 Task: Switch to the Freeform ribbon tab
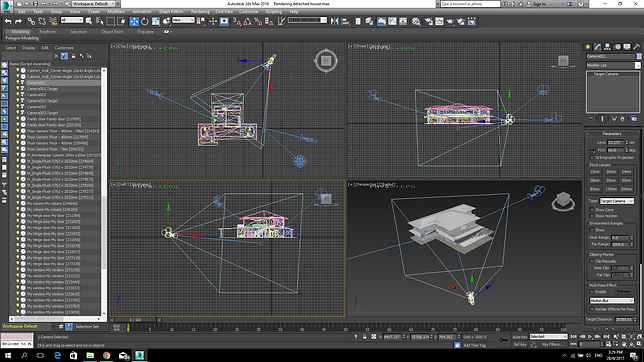[x=47, y=32]
